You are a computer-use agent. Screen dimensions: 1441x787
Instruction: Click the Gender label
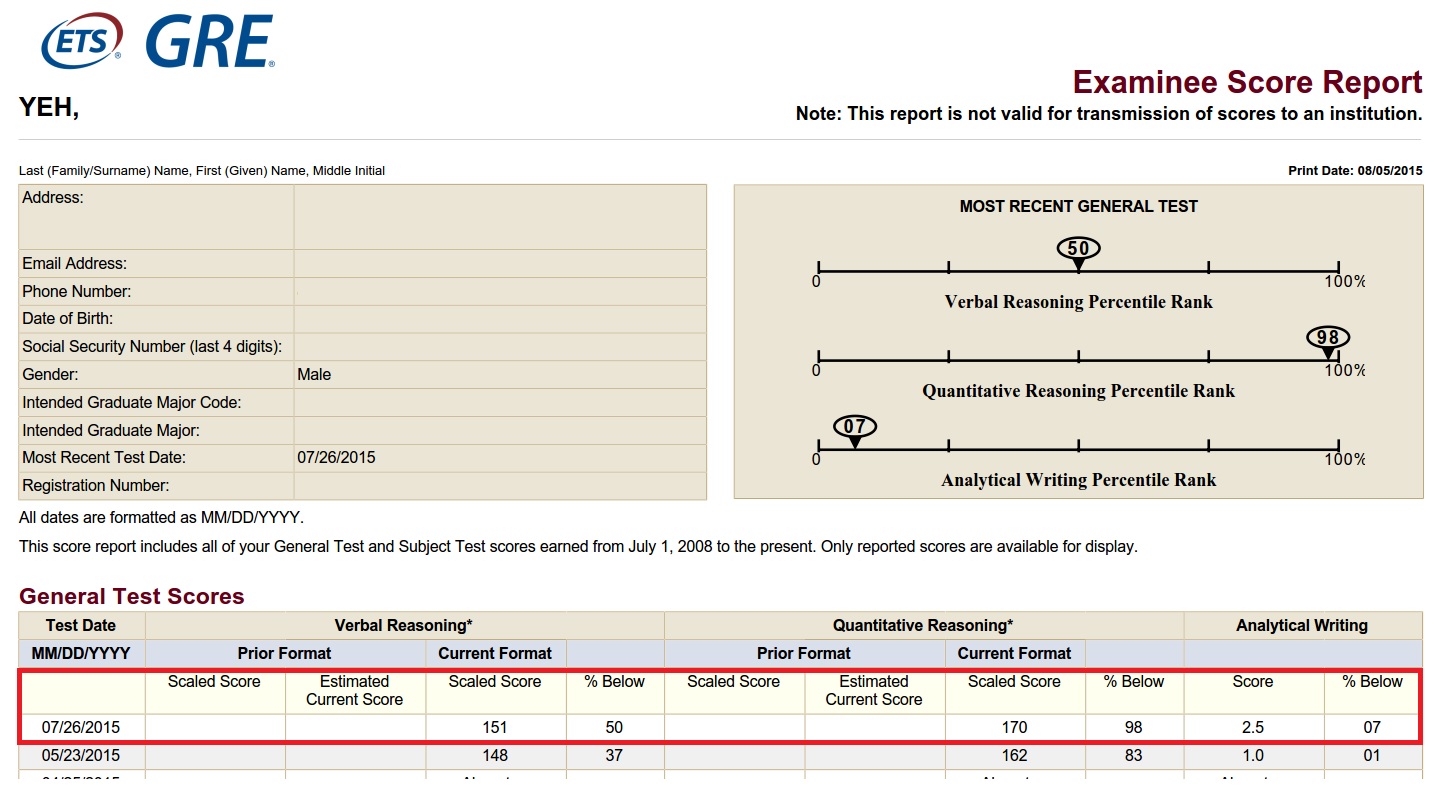50,375
